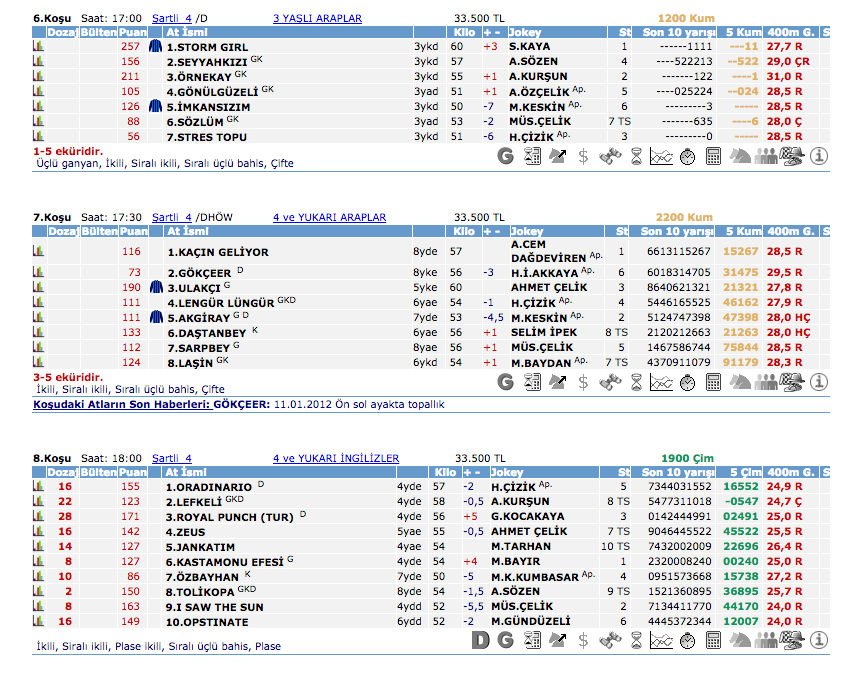The image size is (858, 674).
Task: Click the binoculars icon in race 6 toolbar
Action: click(x=610, y=156)
